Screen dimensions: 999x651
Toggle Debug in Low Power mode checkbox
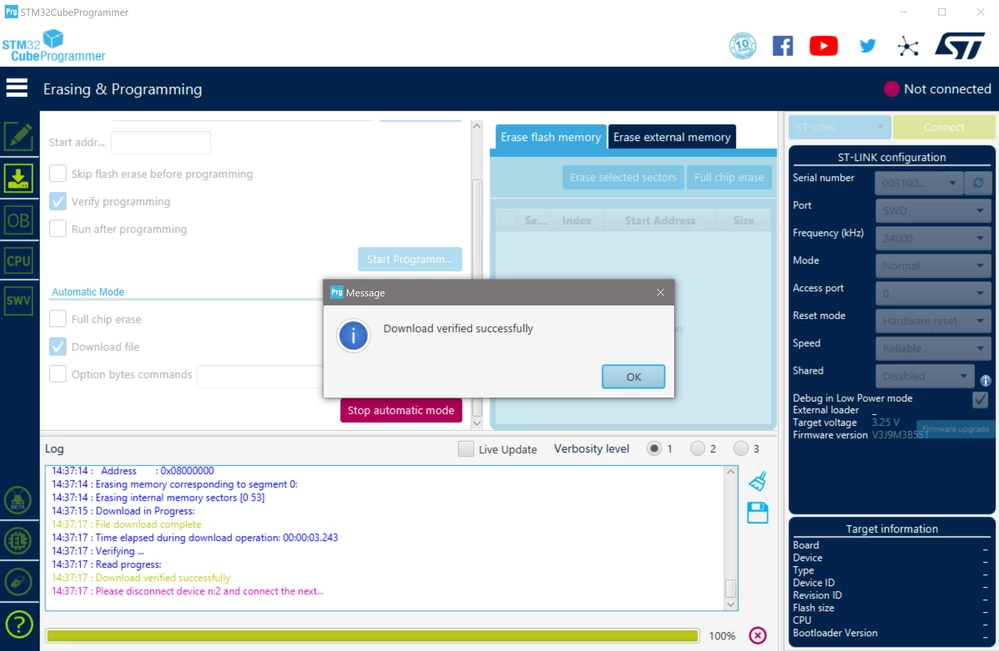pyautogui.click(x=980, y=399)
